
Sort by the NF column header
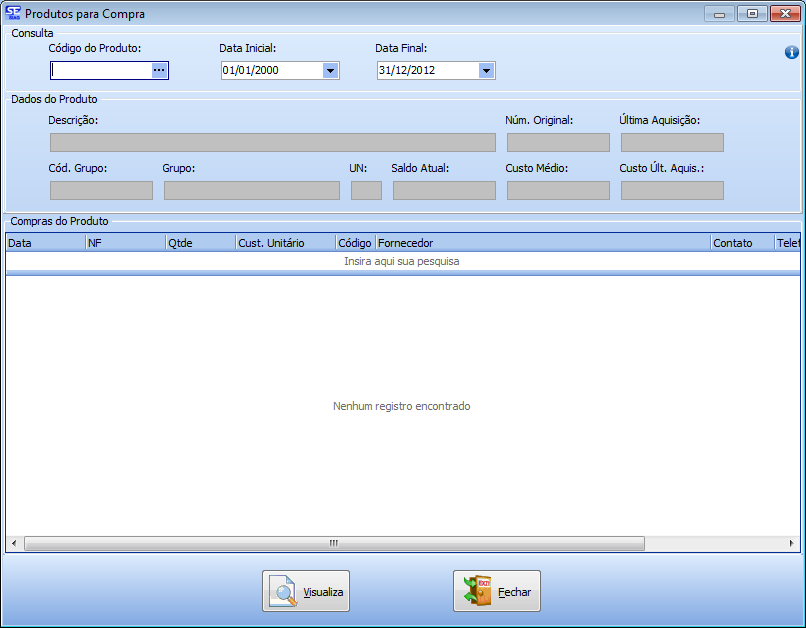point(125,243)
